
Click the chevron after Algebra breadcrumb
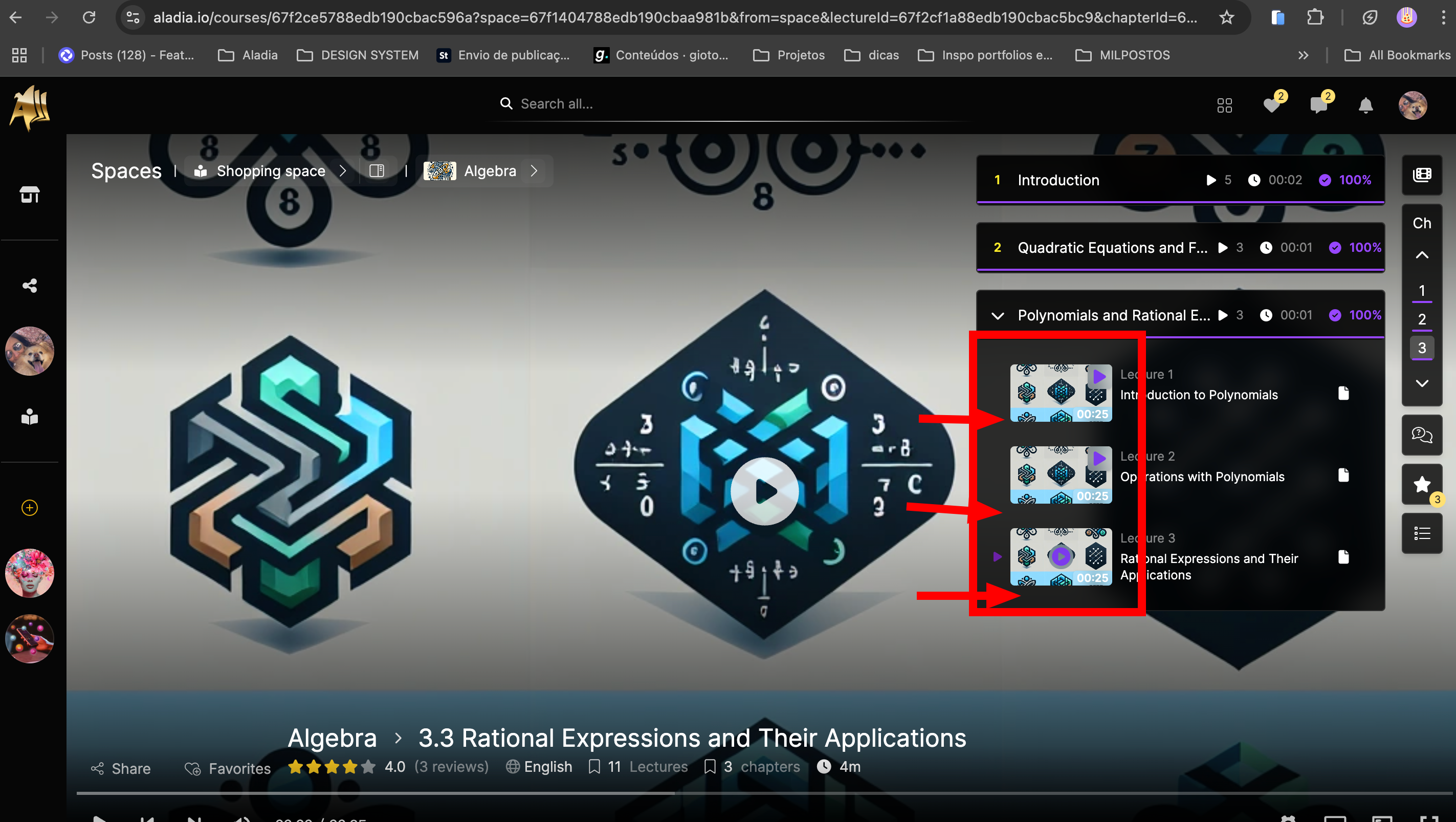click(534, 171)
